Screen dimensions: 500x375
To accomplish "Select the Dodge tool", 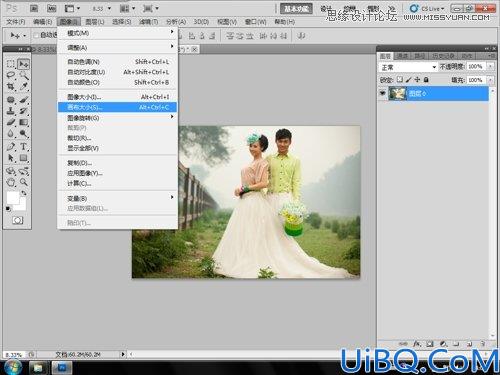I will (24, 133).
